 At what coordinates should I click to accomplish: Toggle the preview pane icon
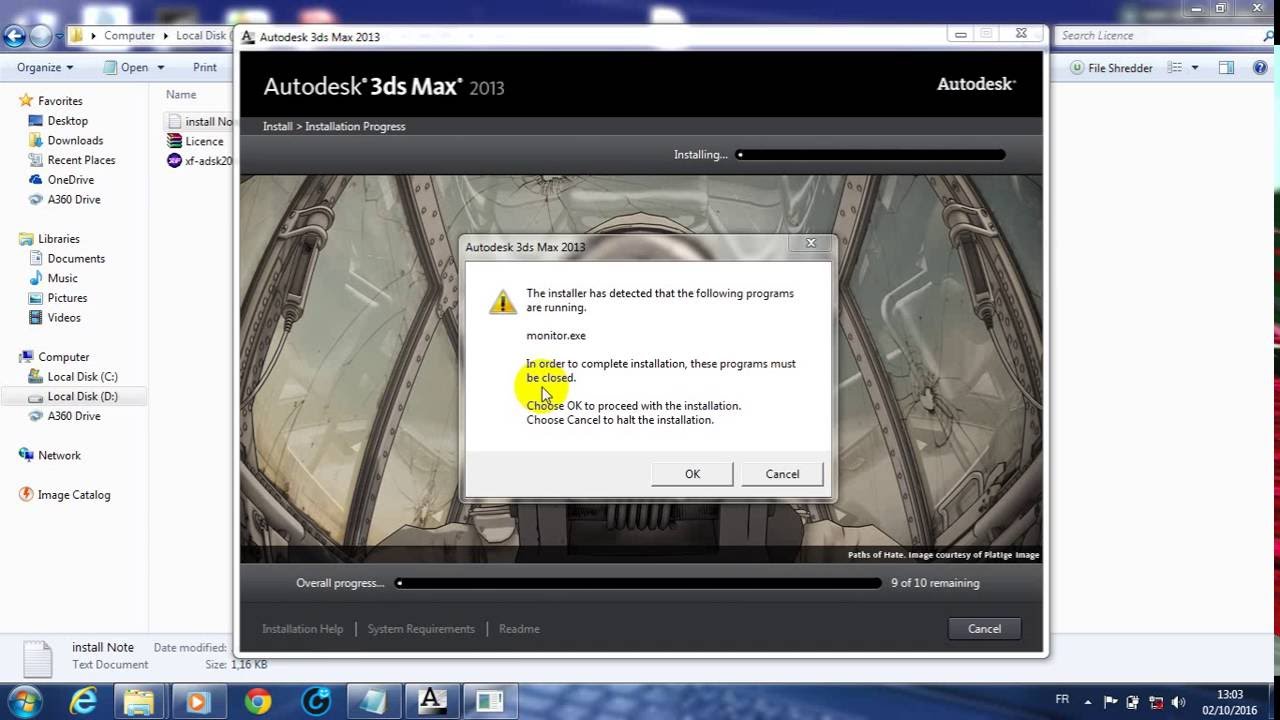tap(1227, 68)
